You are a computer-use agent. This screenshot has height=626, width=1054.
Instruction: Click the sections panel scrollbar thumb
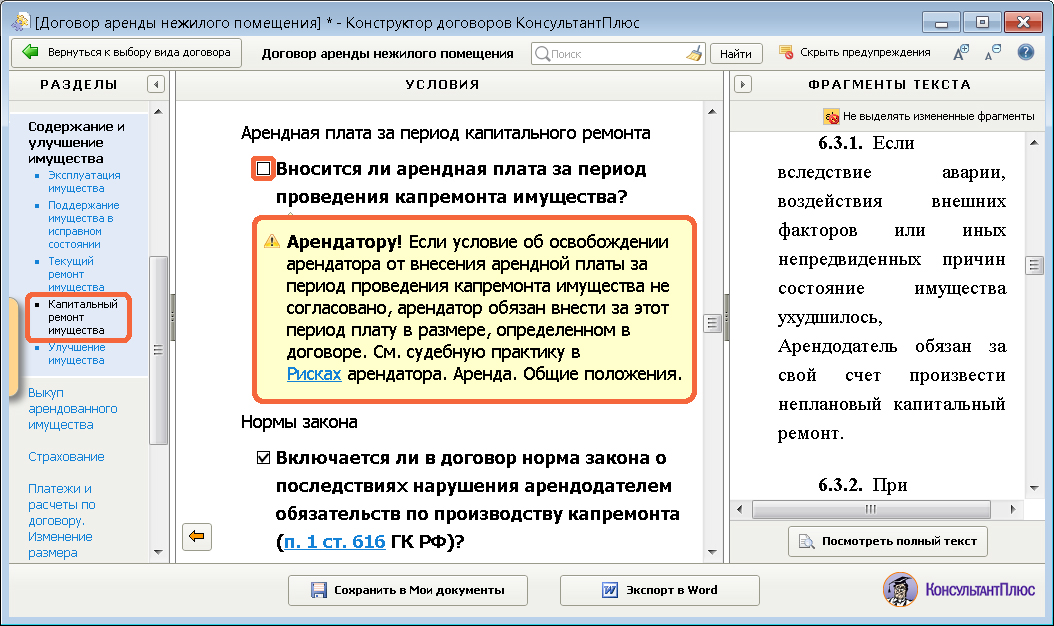(x=159, y=350)
